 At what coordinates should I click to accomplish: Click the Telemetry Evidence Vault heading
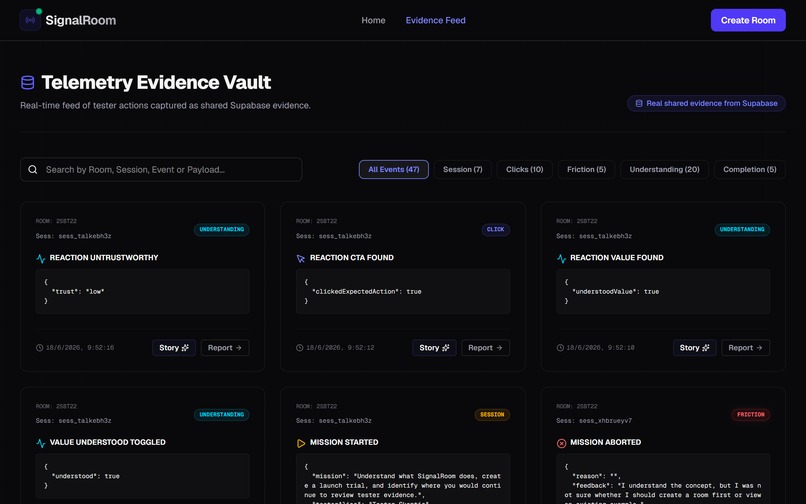tap(156, 82)
